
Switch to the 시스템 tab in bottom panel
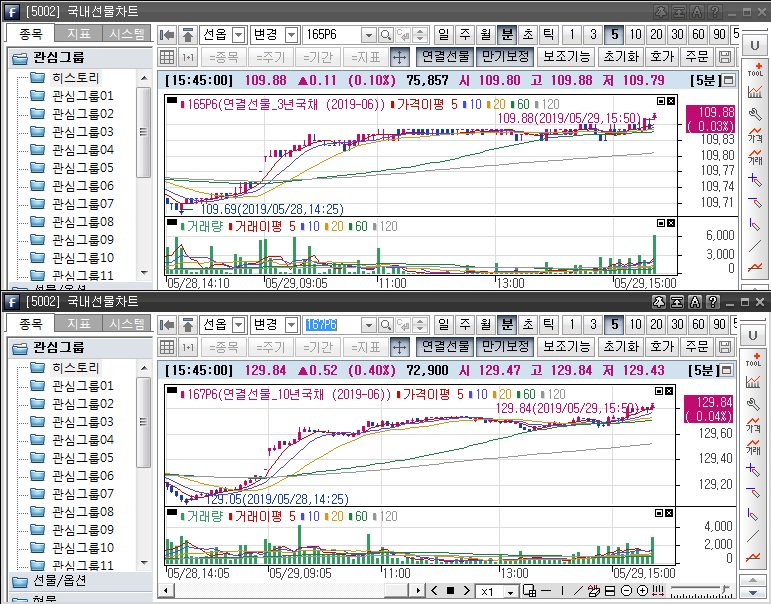(x=126, y=323)
